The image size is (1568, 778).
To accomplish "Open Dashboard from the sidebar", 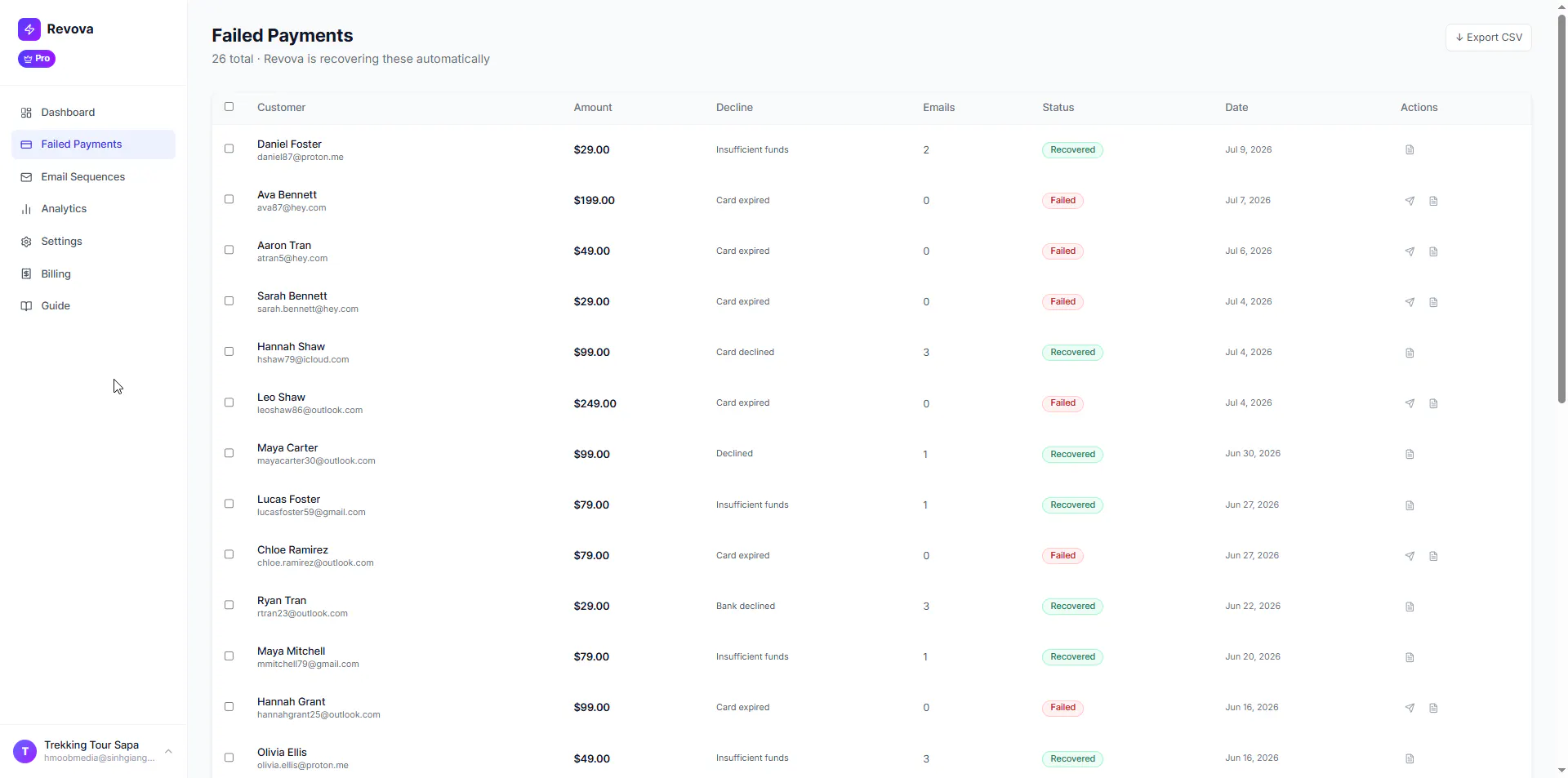I will point(93,113).
